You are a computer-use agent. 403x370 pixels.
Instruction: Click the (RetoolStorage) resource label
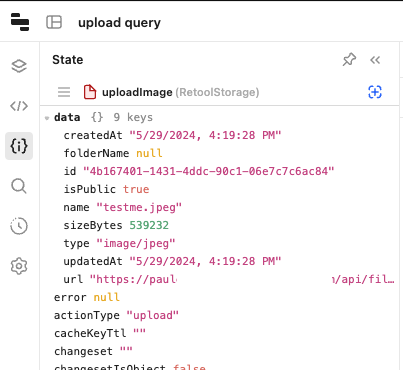tap(217, 92)
